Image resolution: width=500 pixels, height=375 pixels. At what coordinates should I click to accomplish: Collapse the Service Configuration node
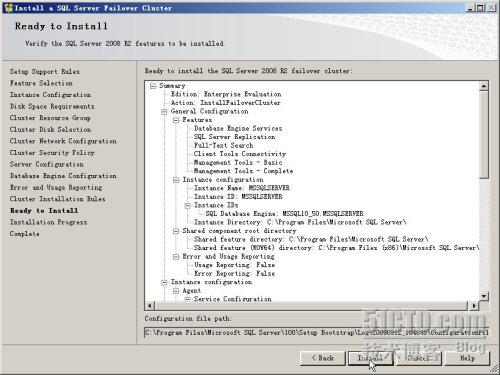188,299
